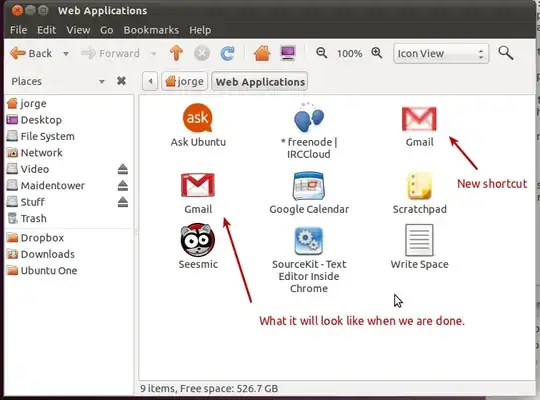Open the View menu
This screenshot has width=540, height=400.
pos(78,30)
